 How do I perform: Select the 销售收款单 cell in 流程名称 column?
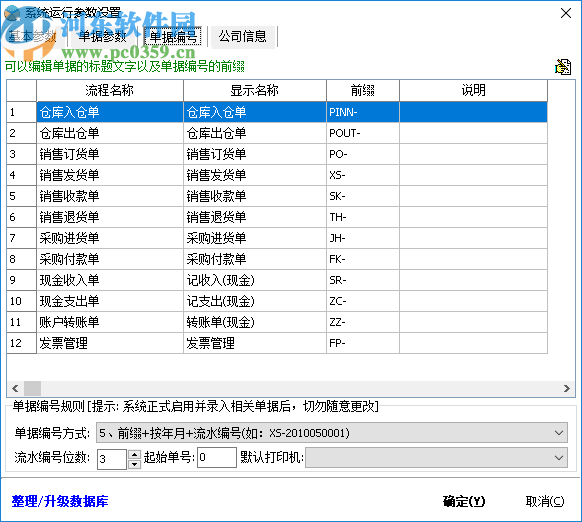pos(110,196)
